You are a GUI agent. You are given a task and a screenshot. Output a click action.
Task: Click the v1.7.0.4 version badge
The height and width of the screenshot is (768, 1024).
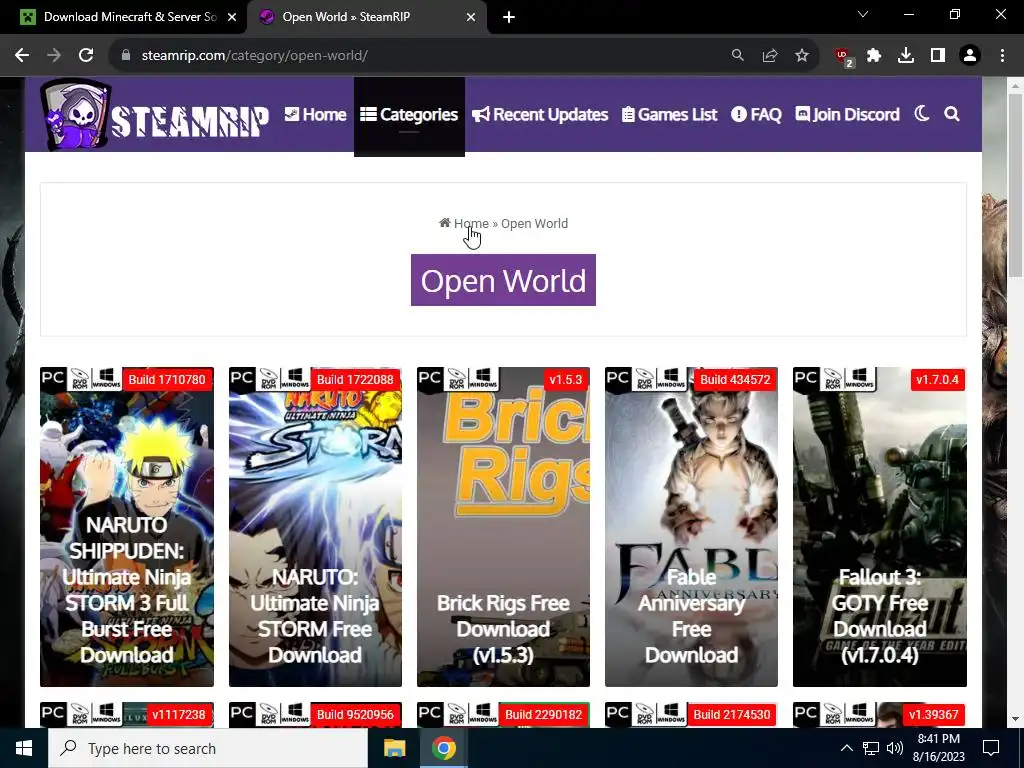point(937,379)
